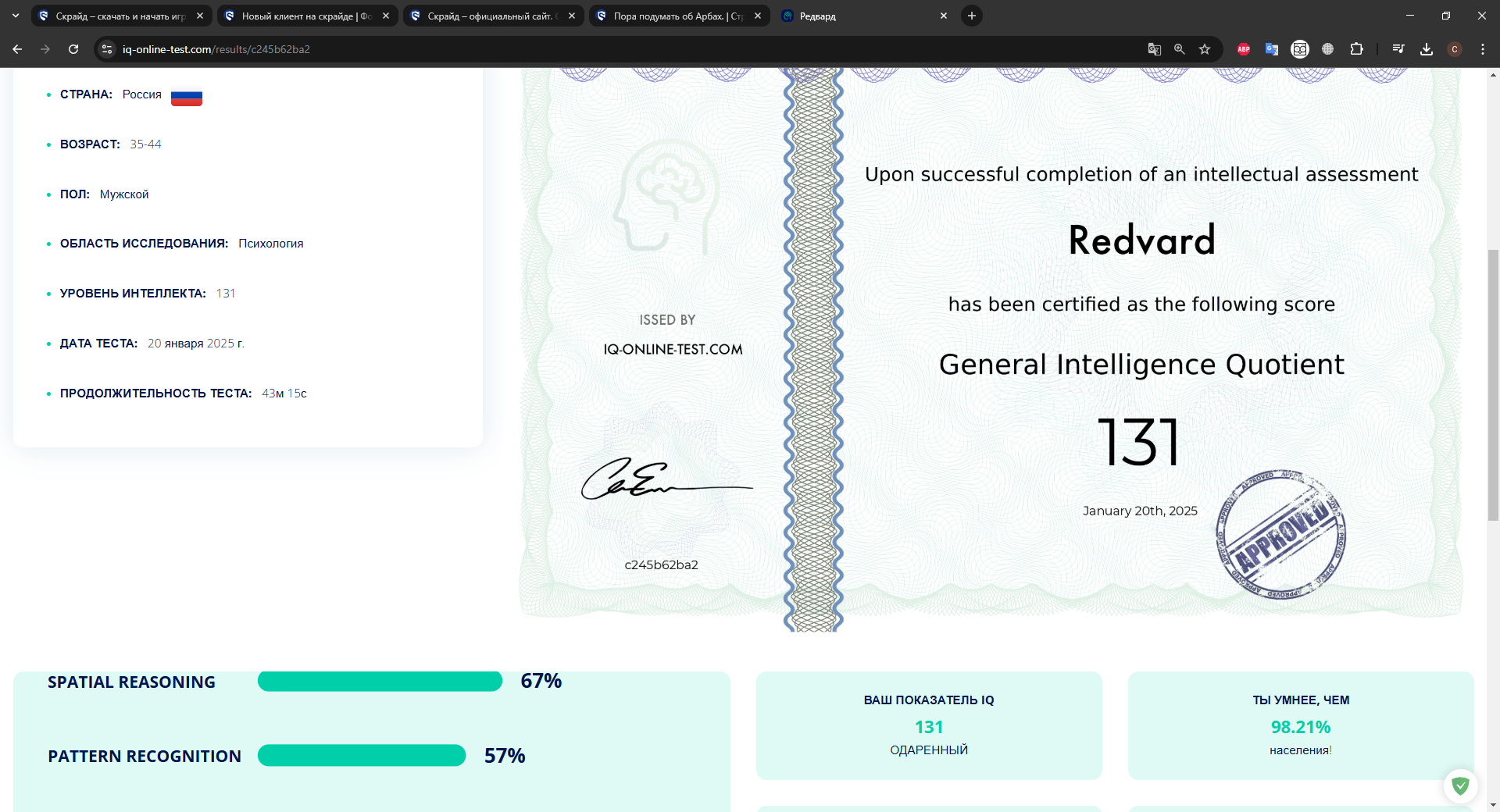Open the media controls icon
Image resolution: width=1500 pixels, height=812 pixels.
click(x=1398, y=49)
